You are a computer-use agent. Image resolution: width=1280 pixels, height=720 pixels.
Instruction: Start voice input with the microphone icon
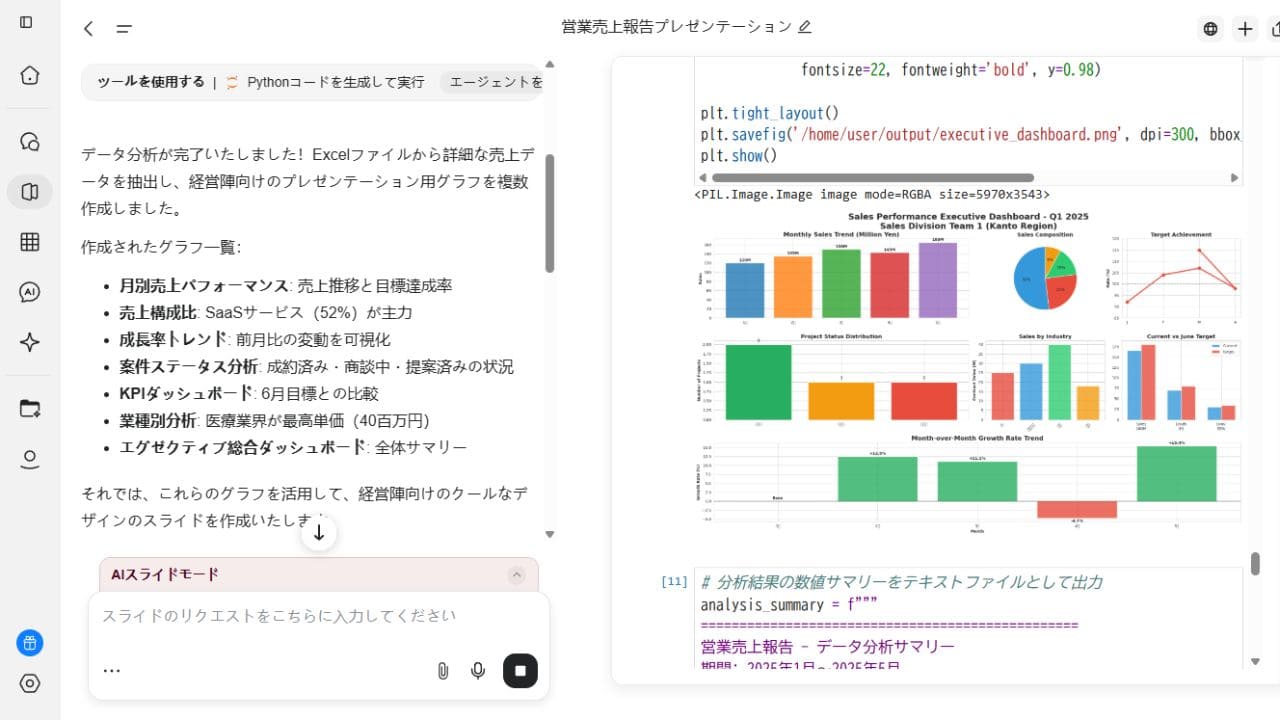478,670
